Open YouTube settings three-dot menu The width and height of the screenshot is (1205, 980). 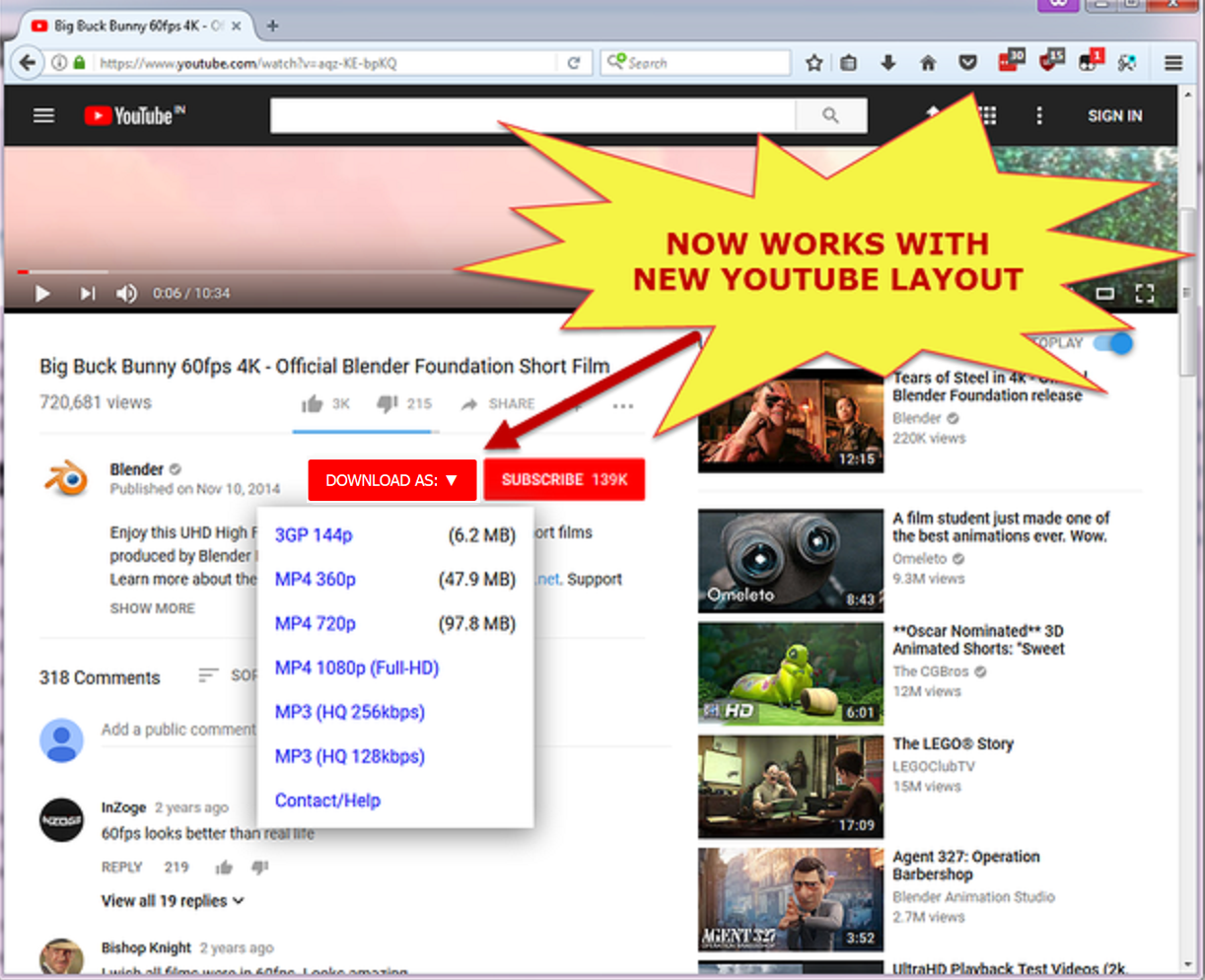click(x=1038, y=115)
